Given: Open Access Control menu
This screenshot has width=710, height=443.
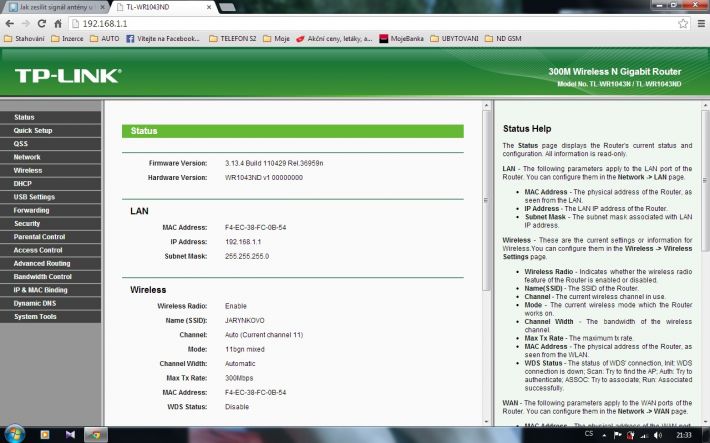Looking at the screenshot, I should click(51, 250).
